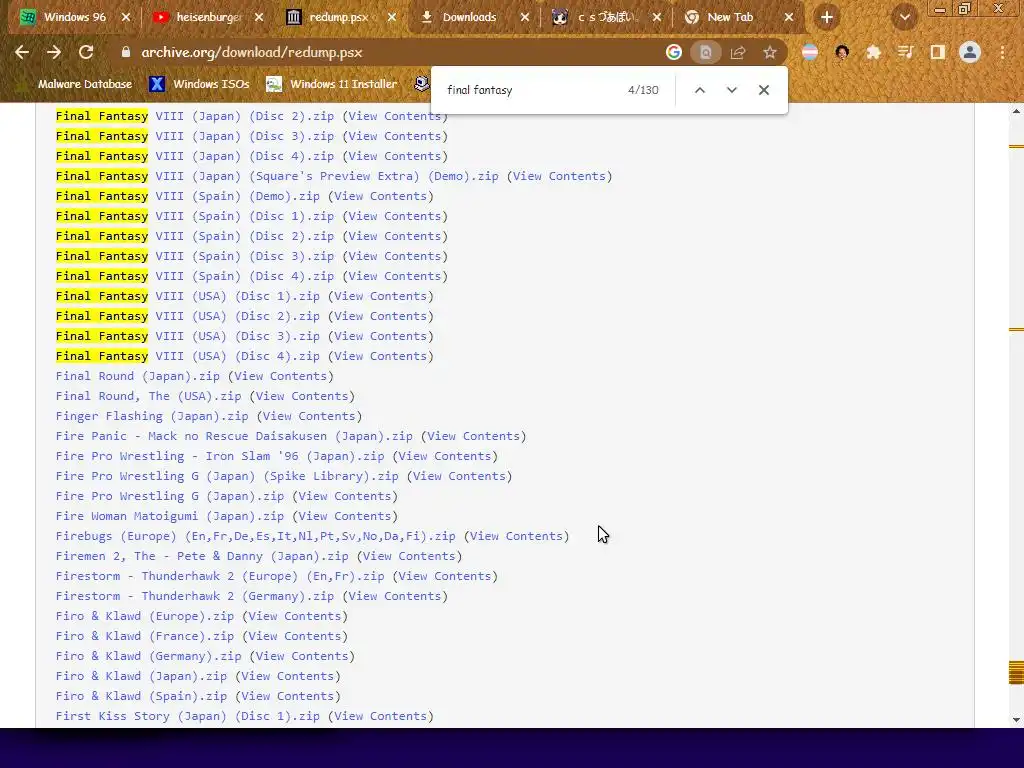Download Finger Flashing (Japan).zip
The width and height of the screenshot is (1024, 768).
click(152, 416)
